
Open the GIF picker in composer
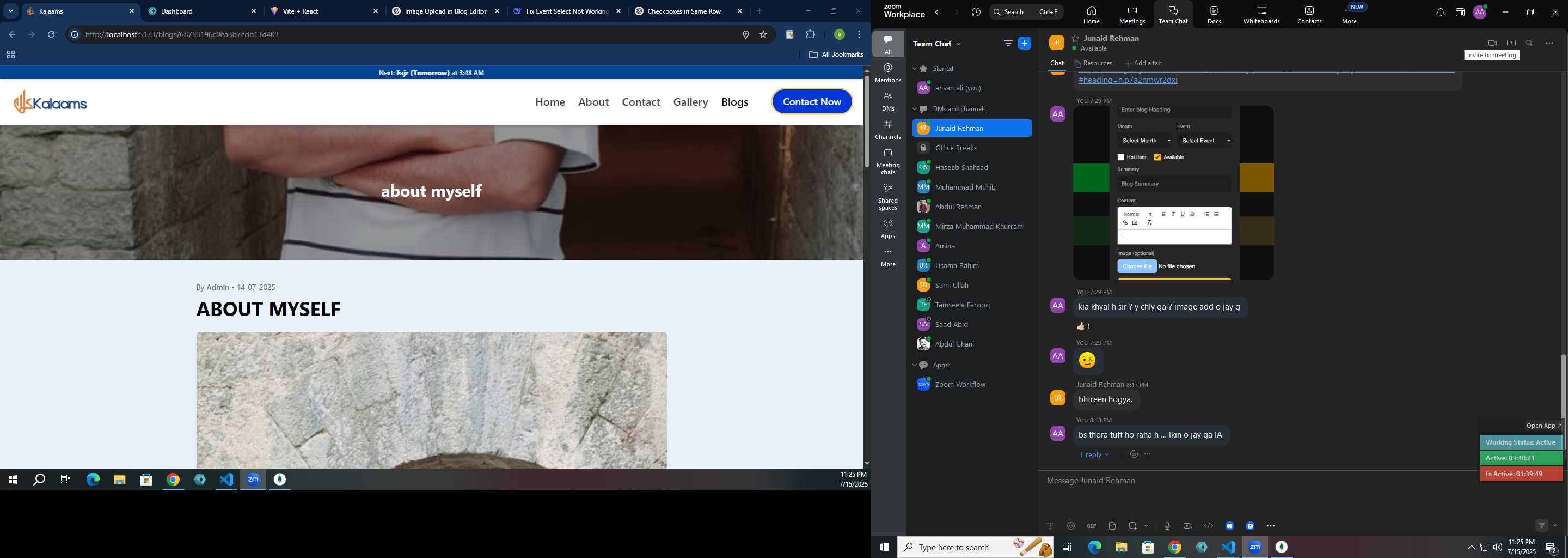point(1092,526)
